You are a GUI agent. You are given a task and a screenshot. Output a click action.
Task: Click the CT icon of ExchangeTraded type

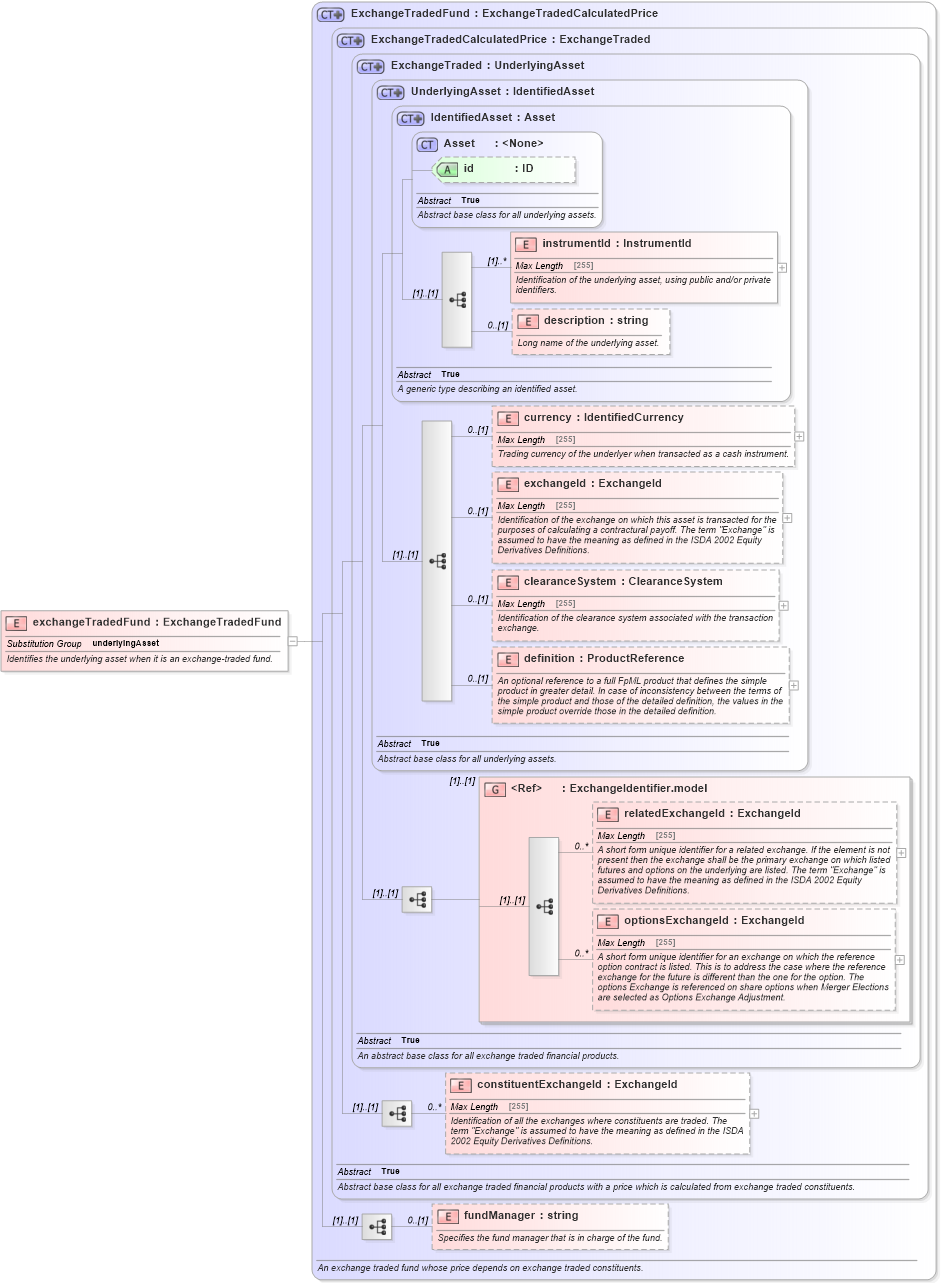point(371,67)
